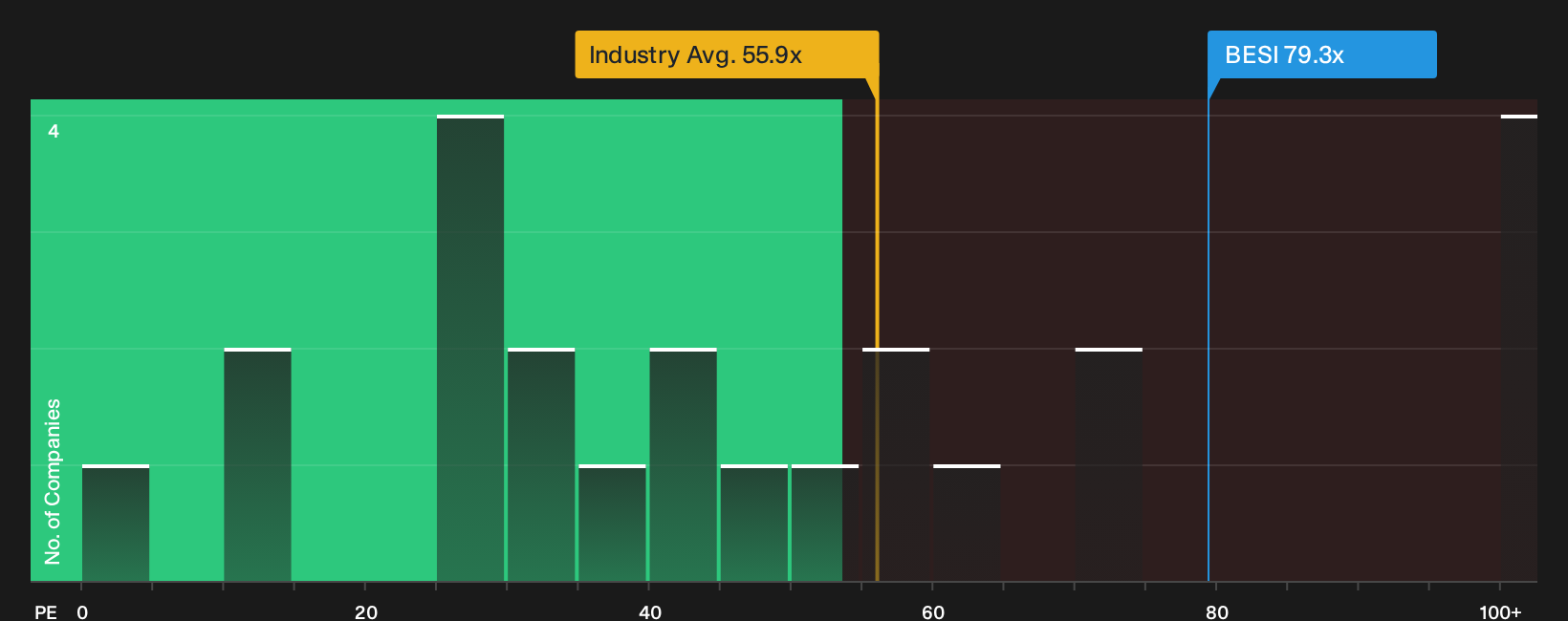Click the bar at PE 40–45
1568x621 pixels.
point(683,464)
